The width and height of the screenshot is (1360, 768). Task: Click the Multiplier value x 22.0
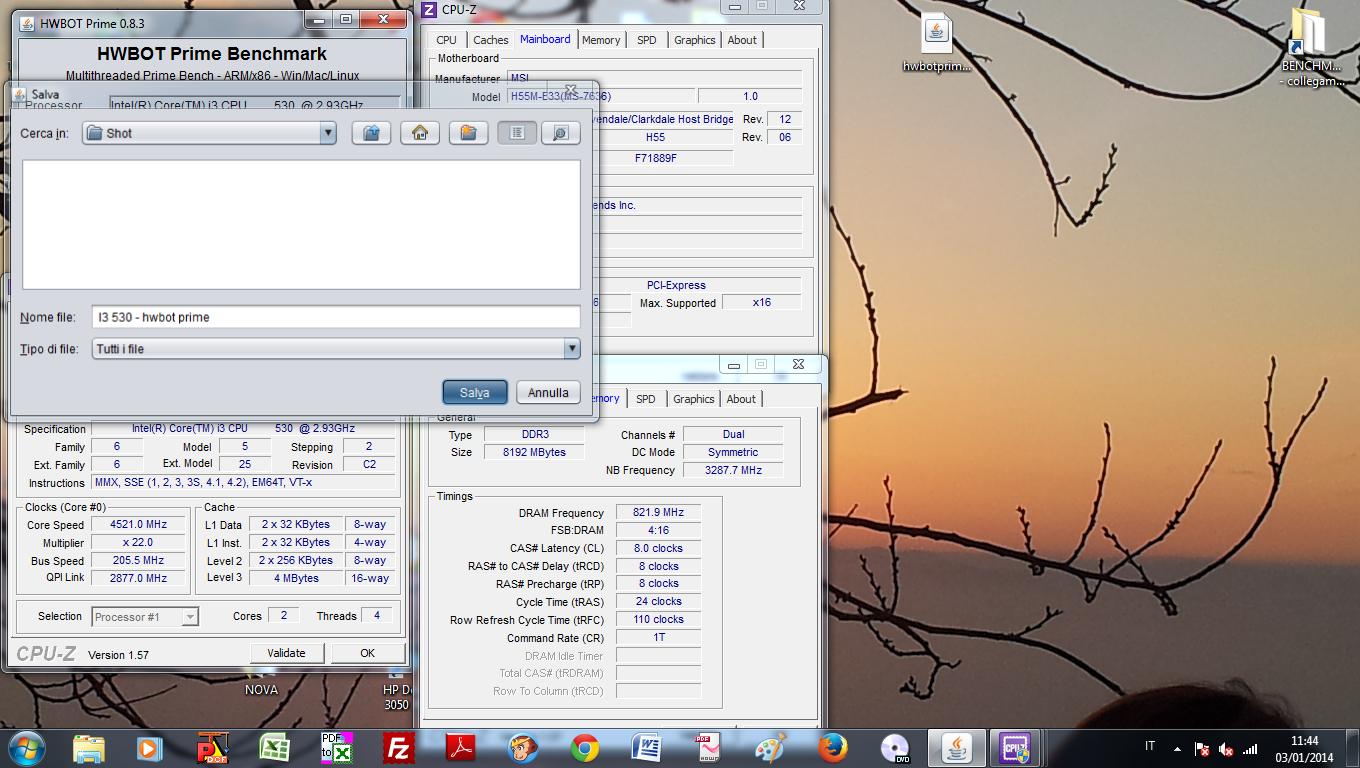pos(138,543)
